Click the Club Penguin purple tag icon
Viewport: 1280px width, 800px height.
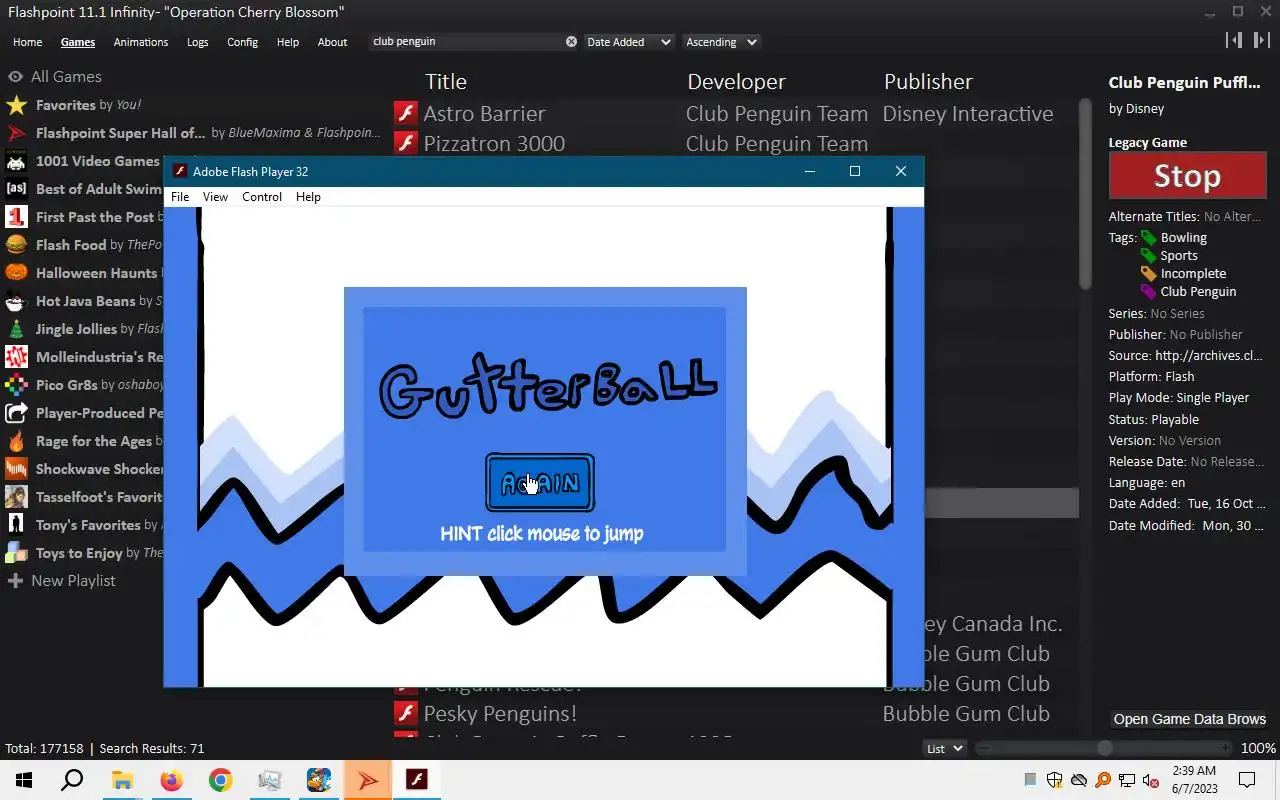click(x=1148, y=292)
